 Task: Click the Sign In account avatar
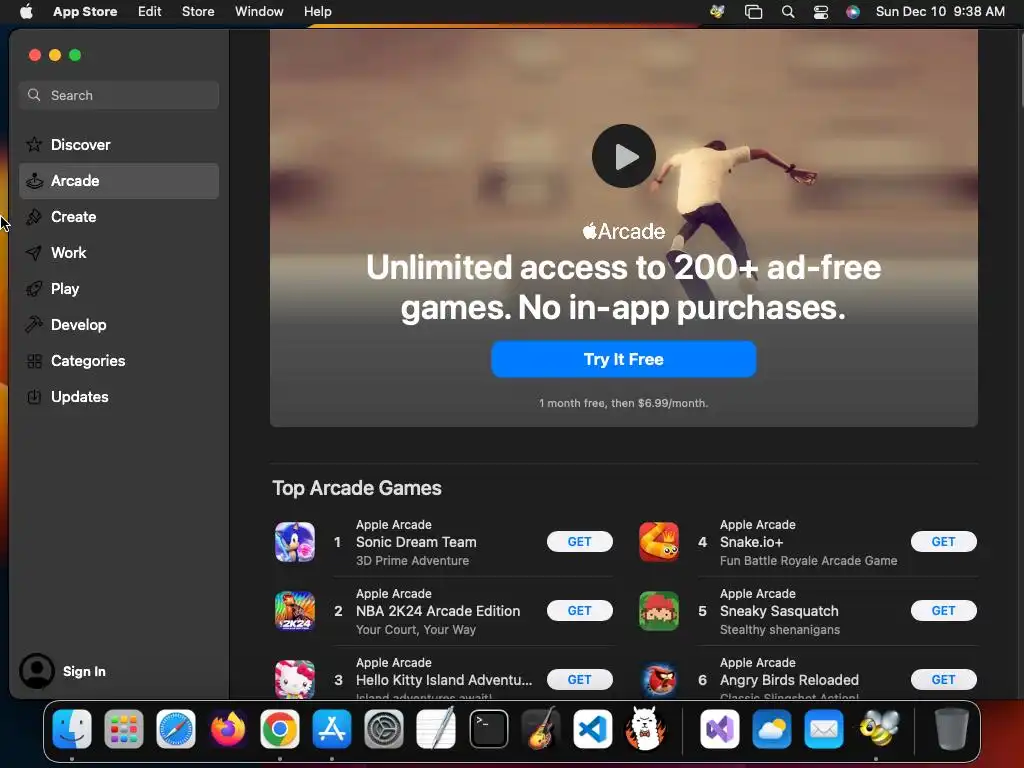pos(37,671)
